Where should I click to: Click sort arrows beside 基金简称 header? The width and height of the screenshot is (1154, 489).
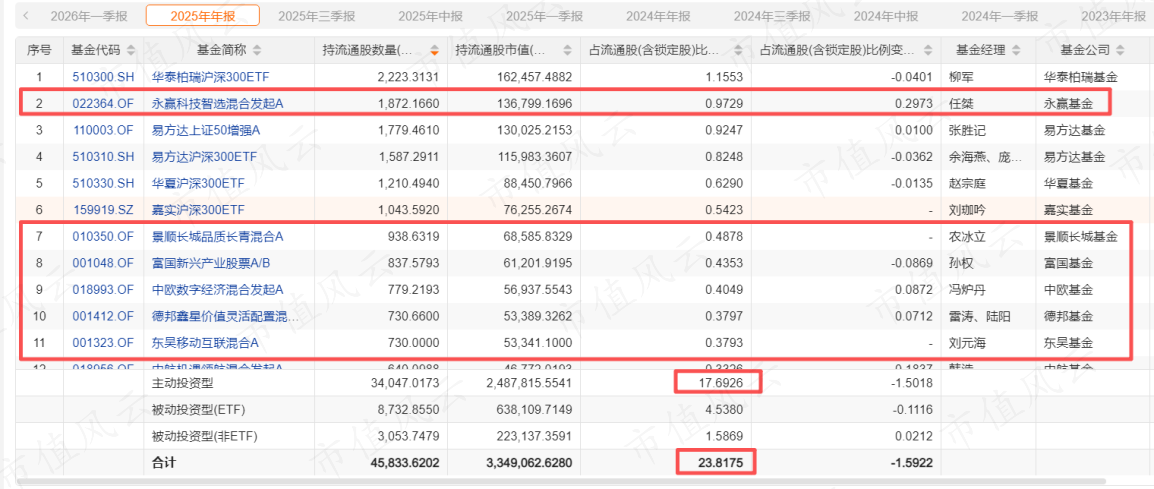coord(256,50)
